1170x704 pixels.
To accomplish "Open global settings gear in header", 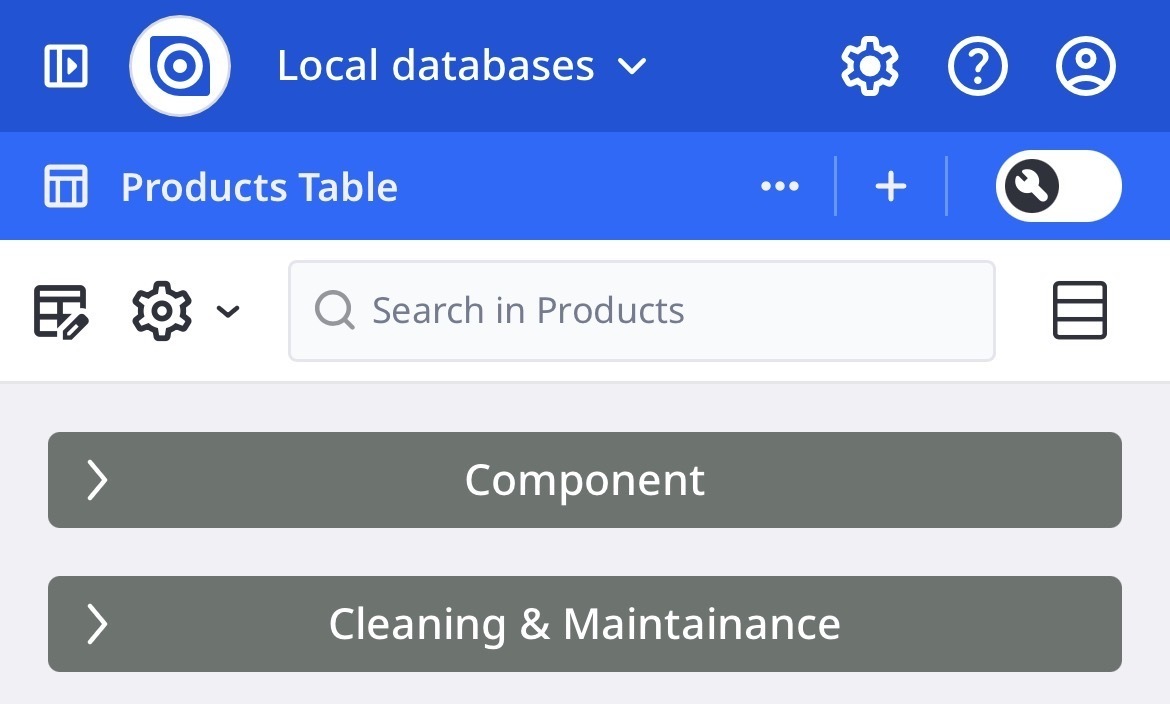I will [x=869, y=66].
